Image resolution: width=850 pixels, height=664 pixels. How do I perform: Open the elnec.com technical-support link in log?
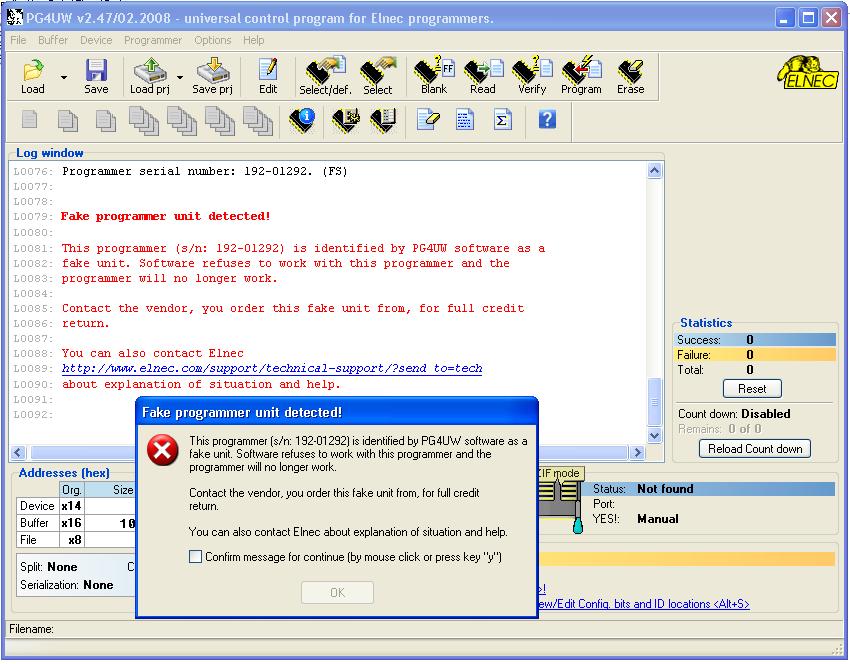[x=272, y=369]
